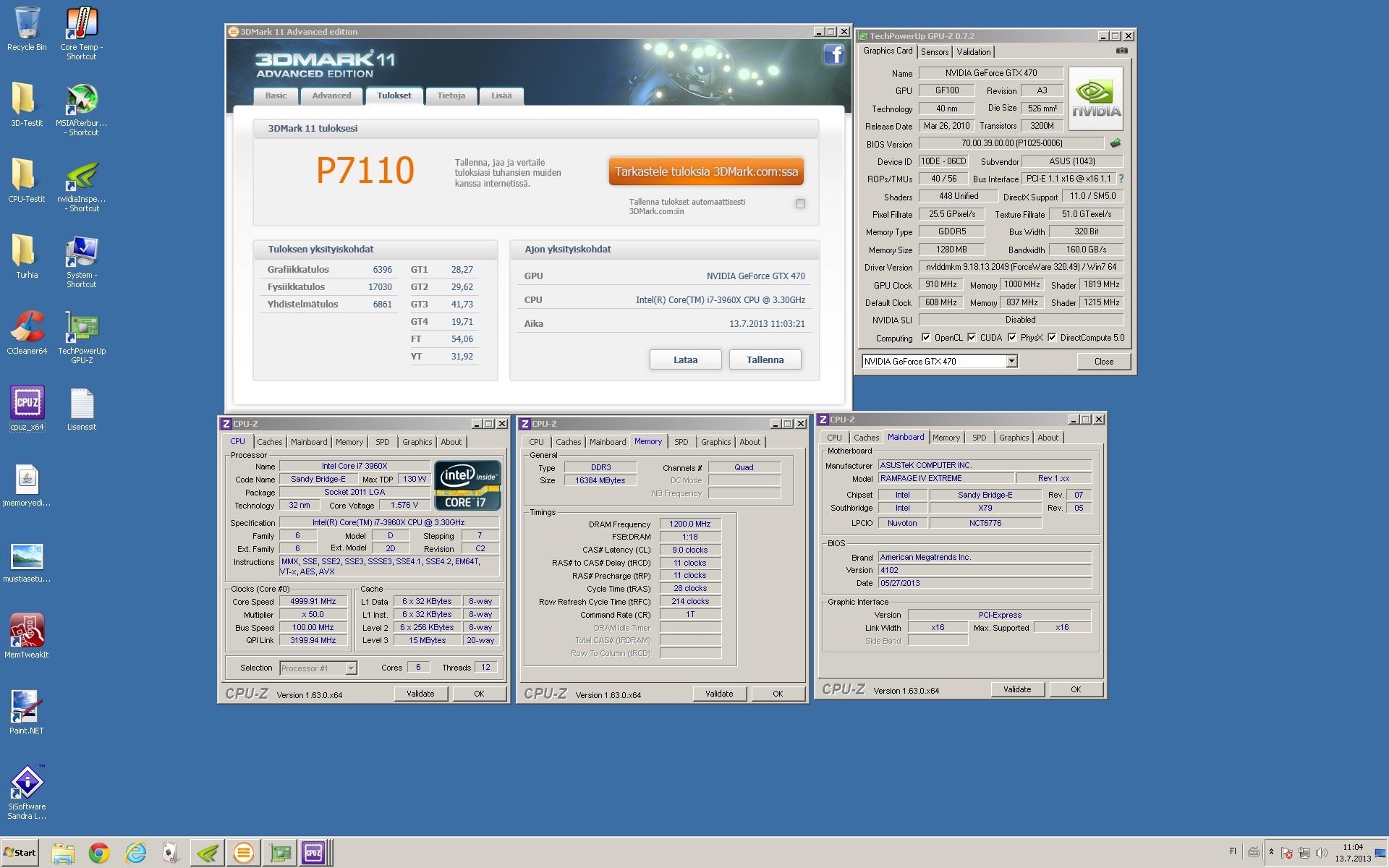This screenshot has width=1389, height=868.
Task: Open the Turhia folder
Action: (27, 257)
